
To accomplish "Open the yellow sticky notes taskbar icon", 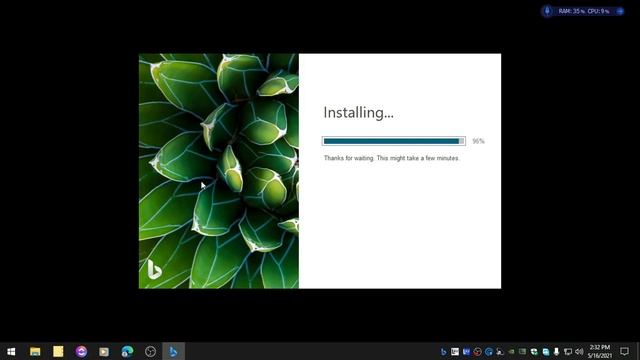I will click(x=58, y=351).
